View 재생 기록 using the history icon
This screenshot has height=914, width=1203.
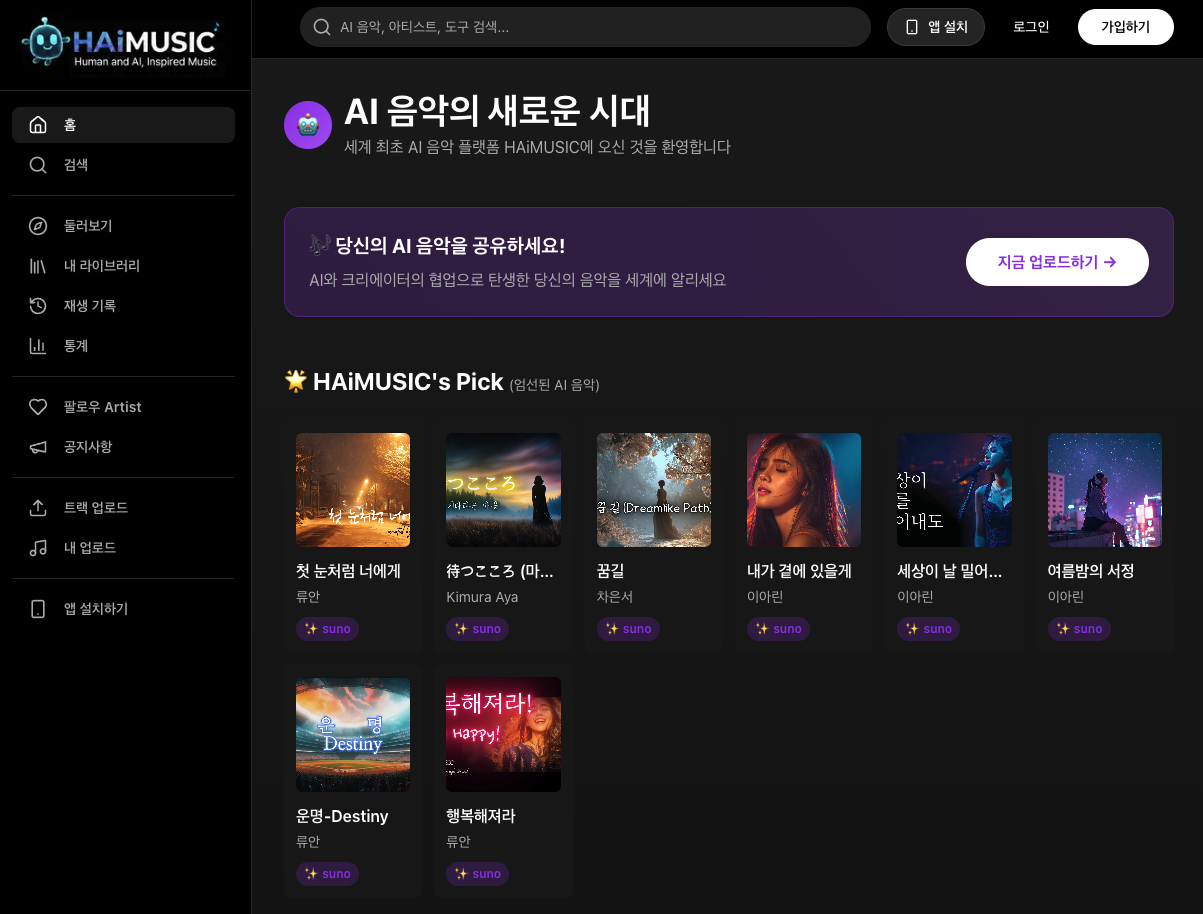pyautogui.click(x=38, y=305)
